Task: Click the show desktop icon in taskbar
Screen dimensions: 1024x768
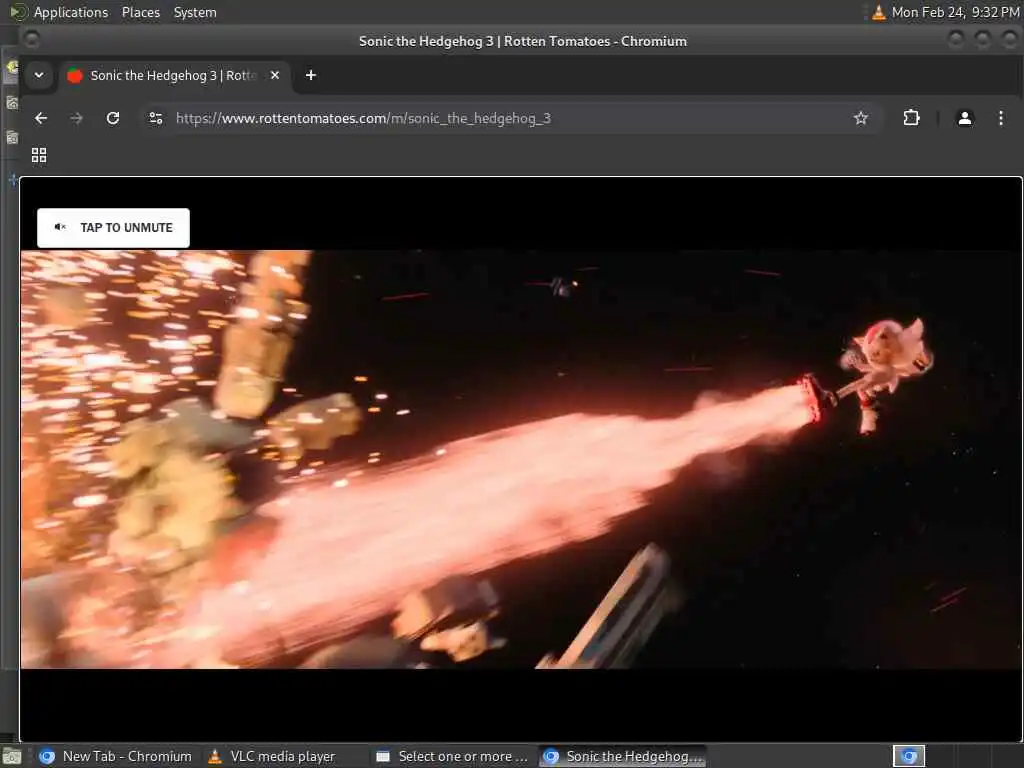Action: pyautogui.click(x=12, y=757)
